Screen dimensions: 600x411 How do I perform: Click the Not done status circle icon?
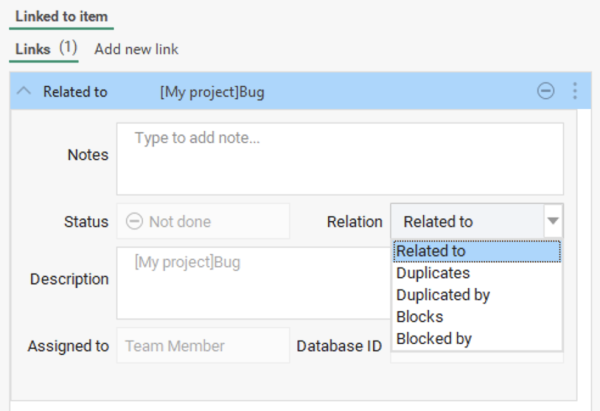[134, 222]
